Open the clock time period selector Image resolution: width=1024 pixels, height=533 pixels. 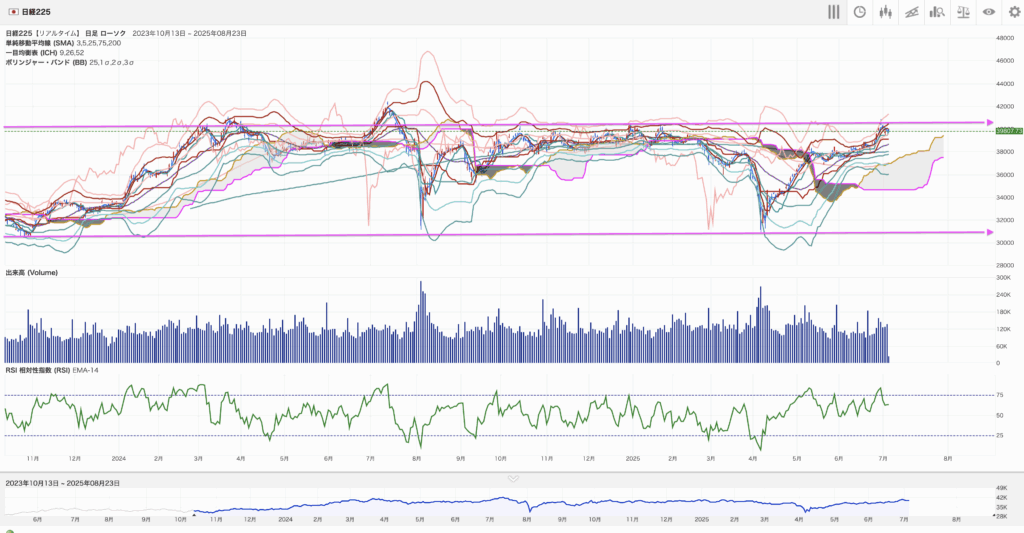(x=859, y=12)
